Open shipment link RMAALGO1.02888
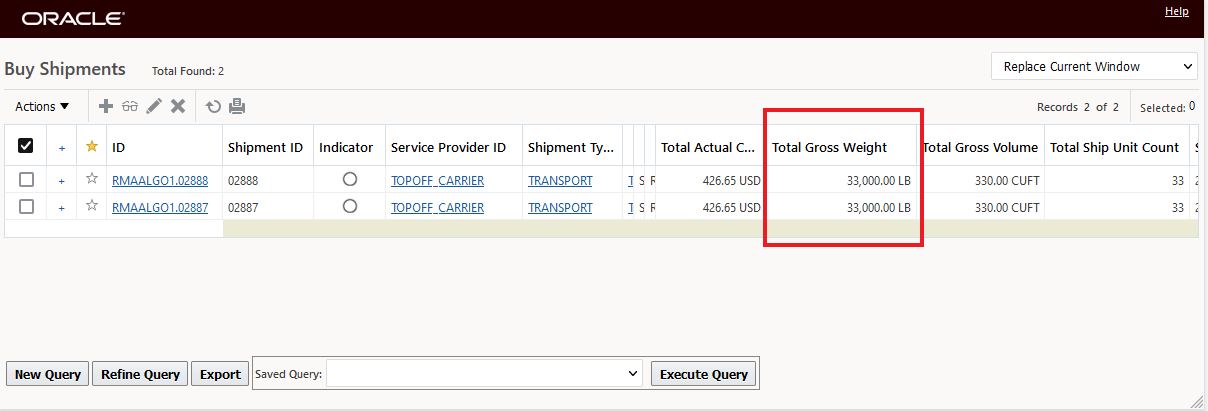 tap(160, 181)
